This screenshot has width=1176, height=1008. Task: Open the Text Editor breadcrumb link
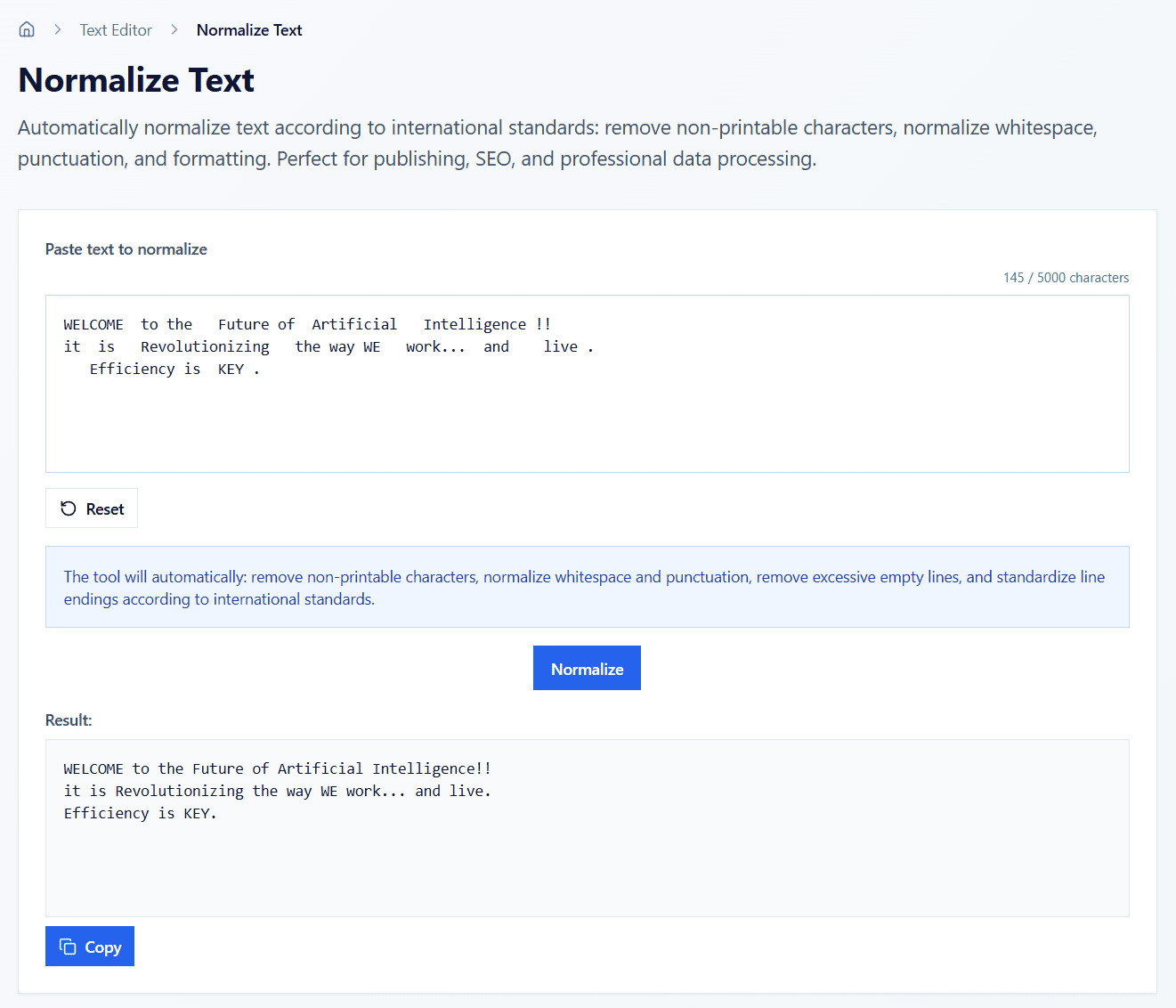click(115, 29)
